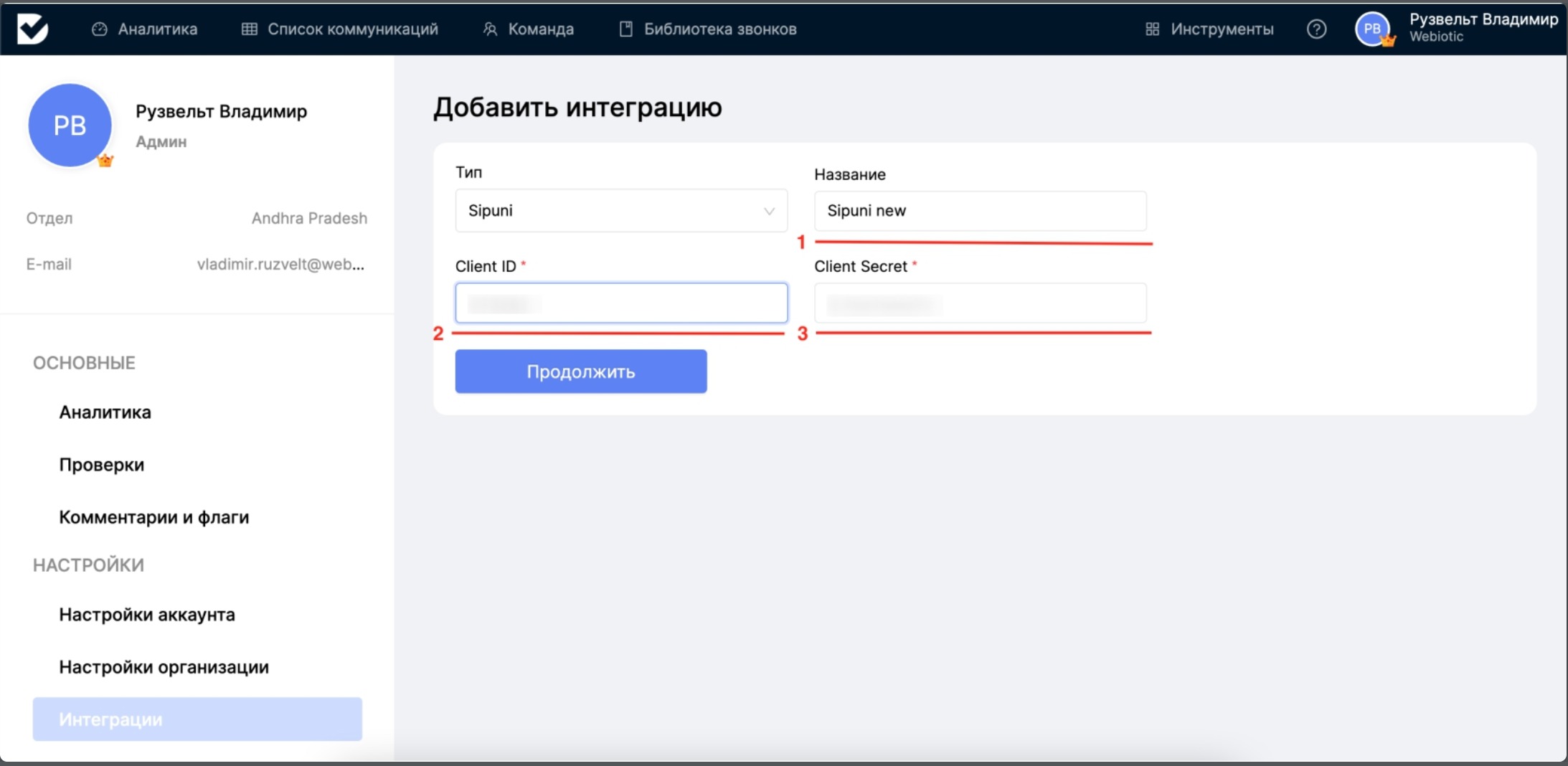Open user menu Рузвельт Владимир Webiotic

(x=1482, y=28)
